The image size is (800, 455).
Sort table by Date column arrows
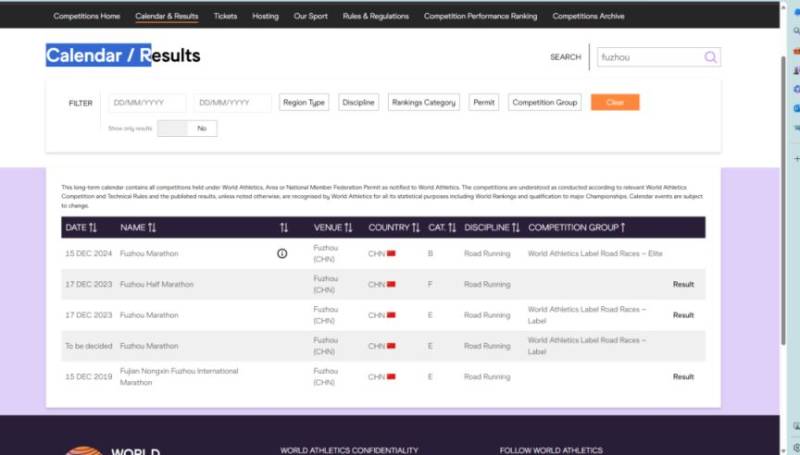coord(93,228)
